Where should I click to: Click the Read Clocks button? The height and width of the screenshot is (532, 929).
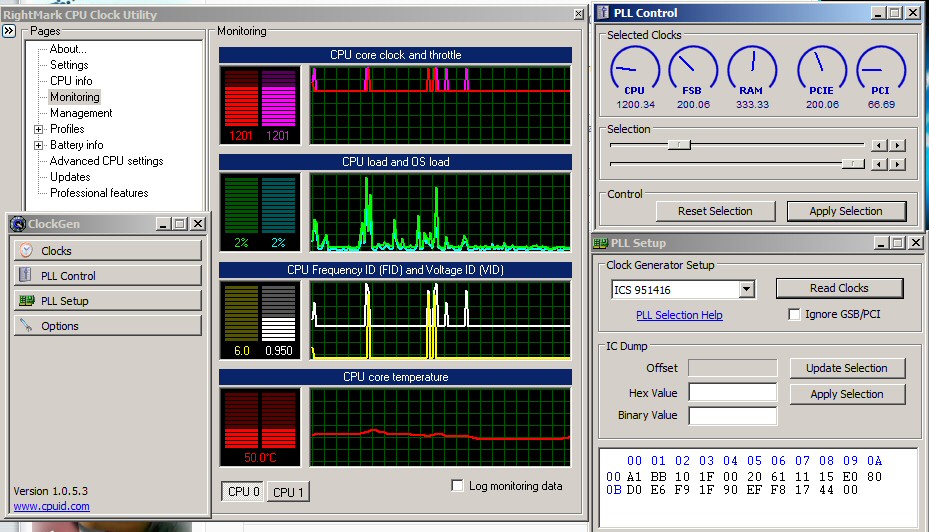point(839,288)
